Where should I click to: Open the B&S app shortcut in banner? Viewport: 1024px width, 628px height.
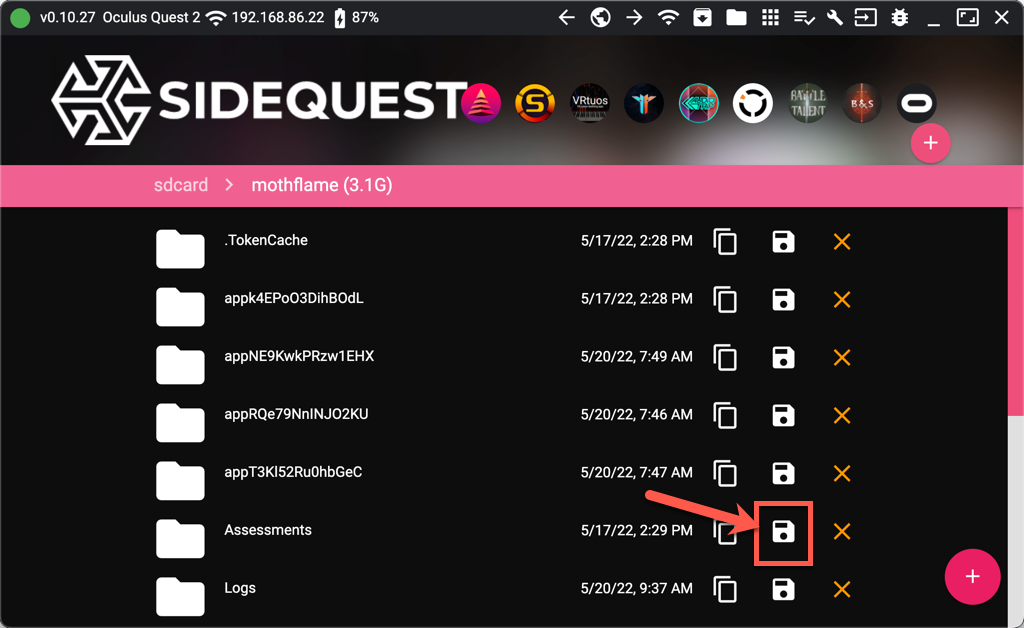tap(861, 102)
